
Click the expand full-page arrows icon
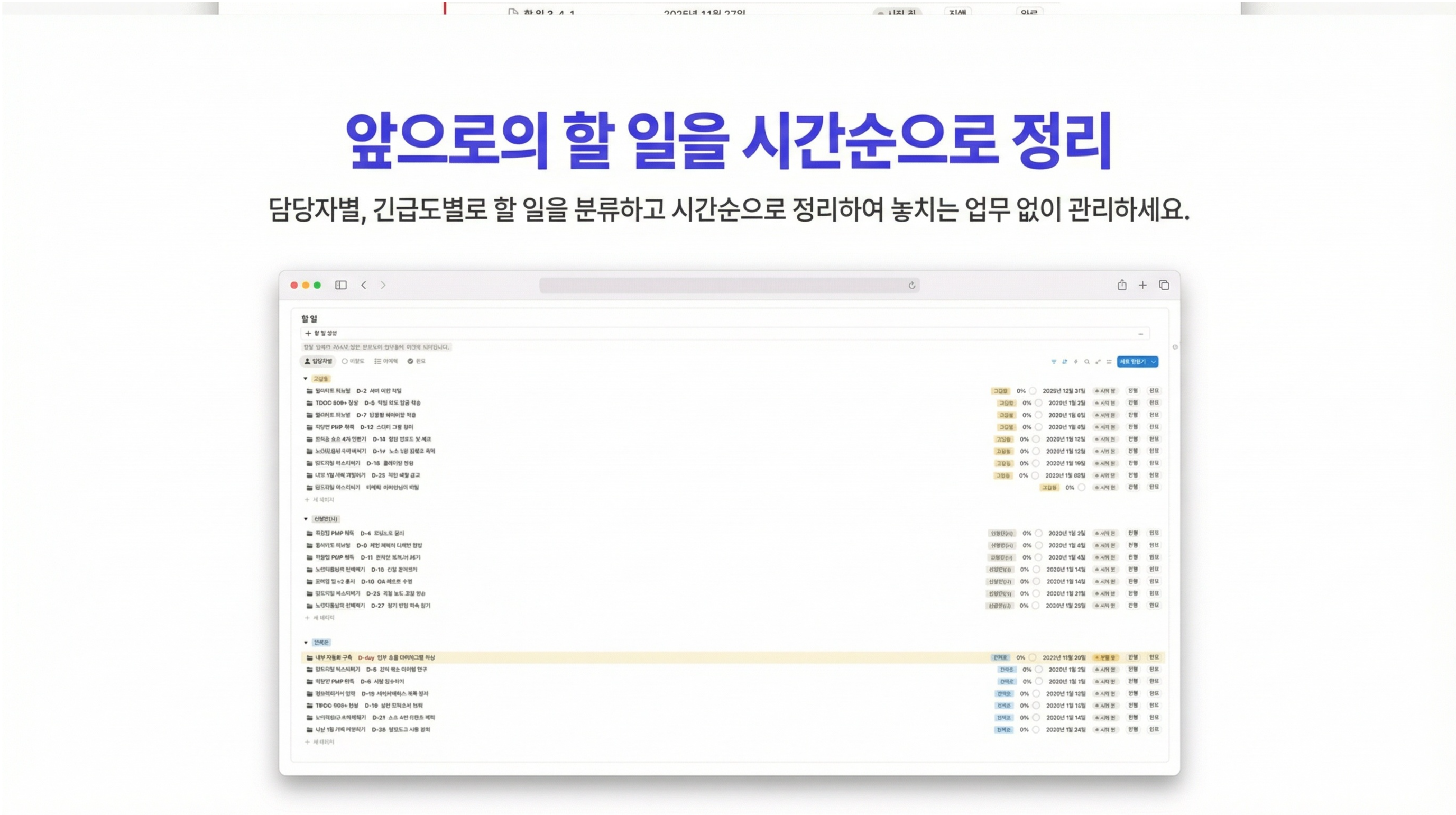coord(1098,361)
